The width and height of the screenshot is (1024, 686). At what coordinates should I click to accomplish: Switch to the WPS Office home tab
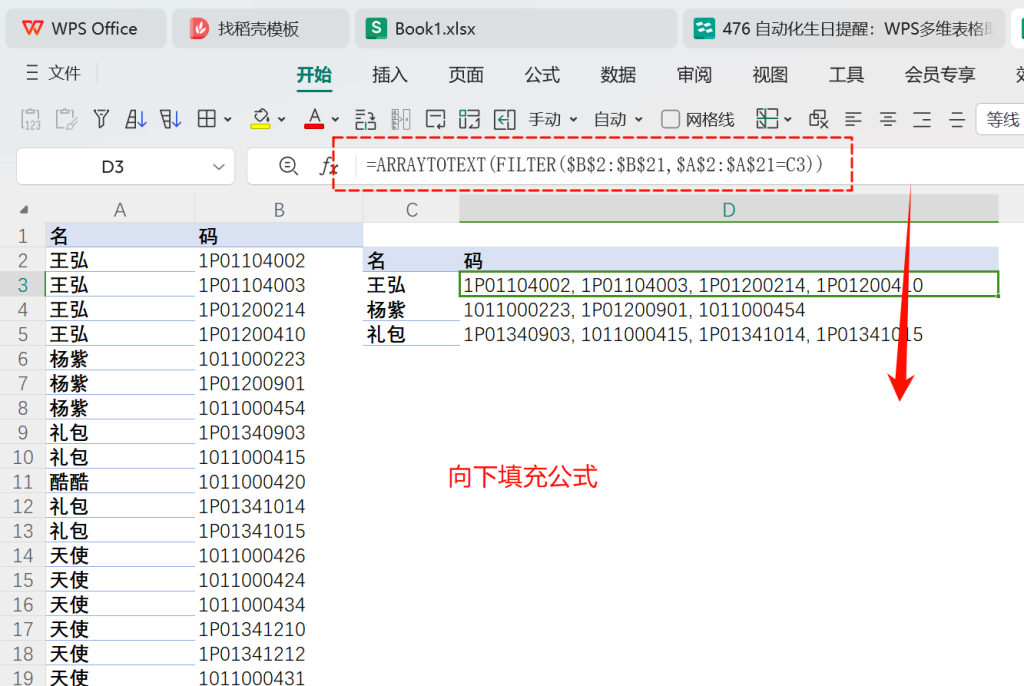pos(86,28)
